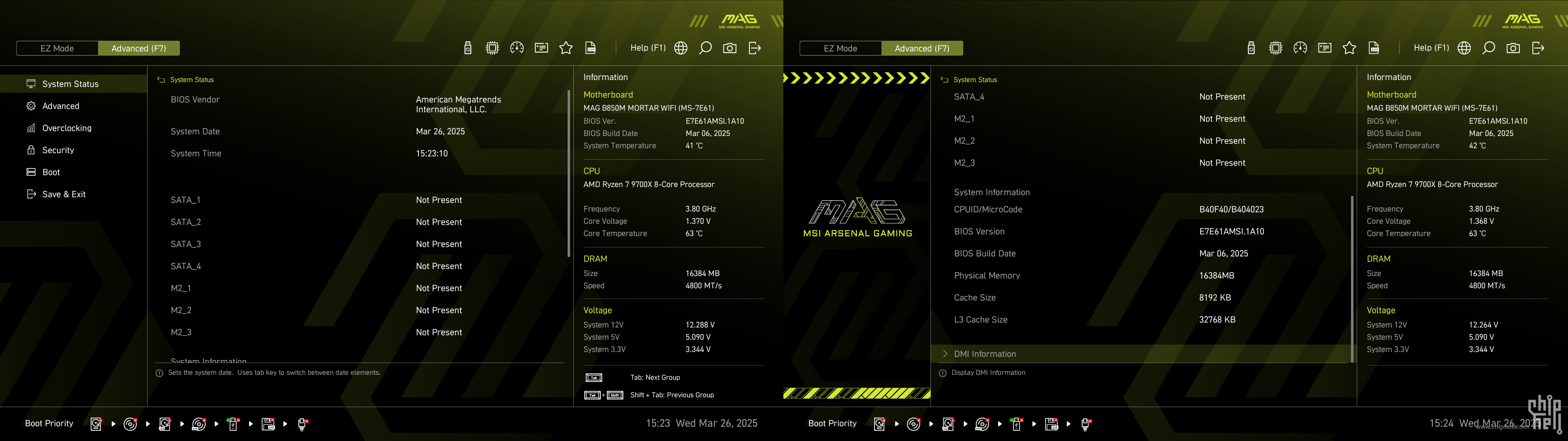Click search magnifier icon on left BIOS screen

pos(705,48)
